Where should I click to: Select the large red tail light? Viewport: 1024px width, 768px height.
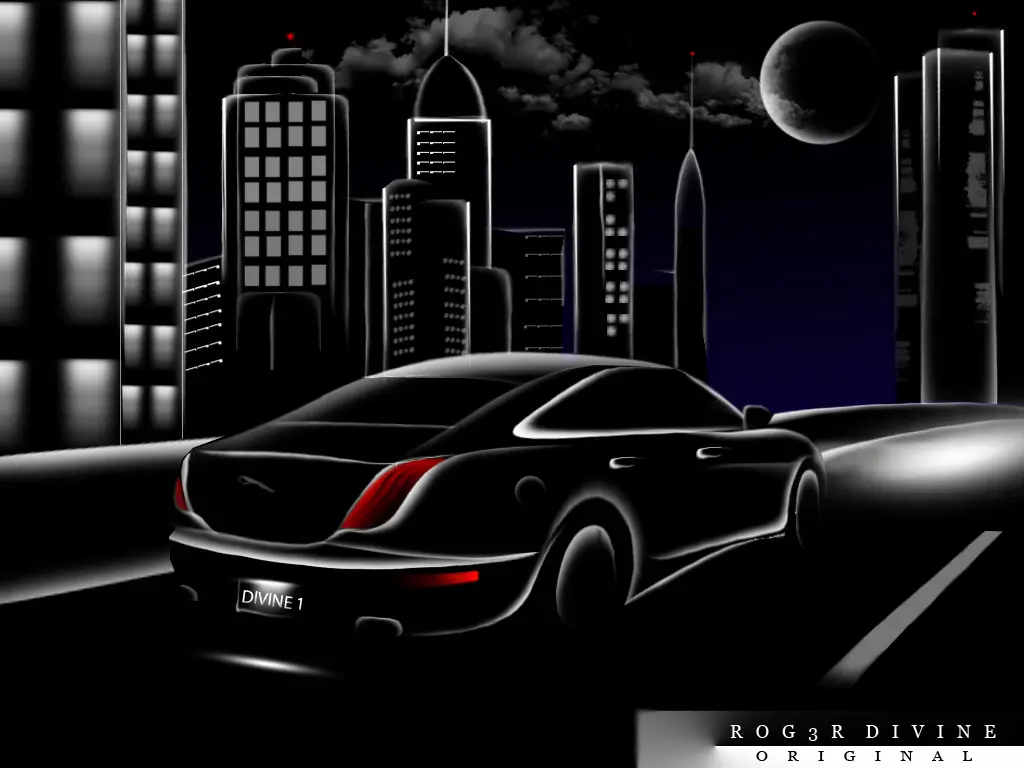tap(392, 493)
